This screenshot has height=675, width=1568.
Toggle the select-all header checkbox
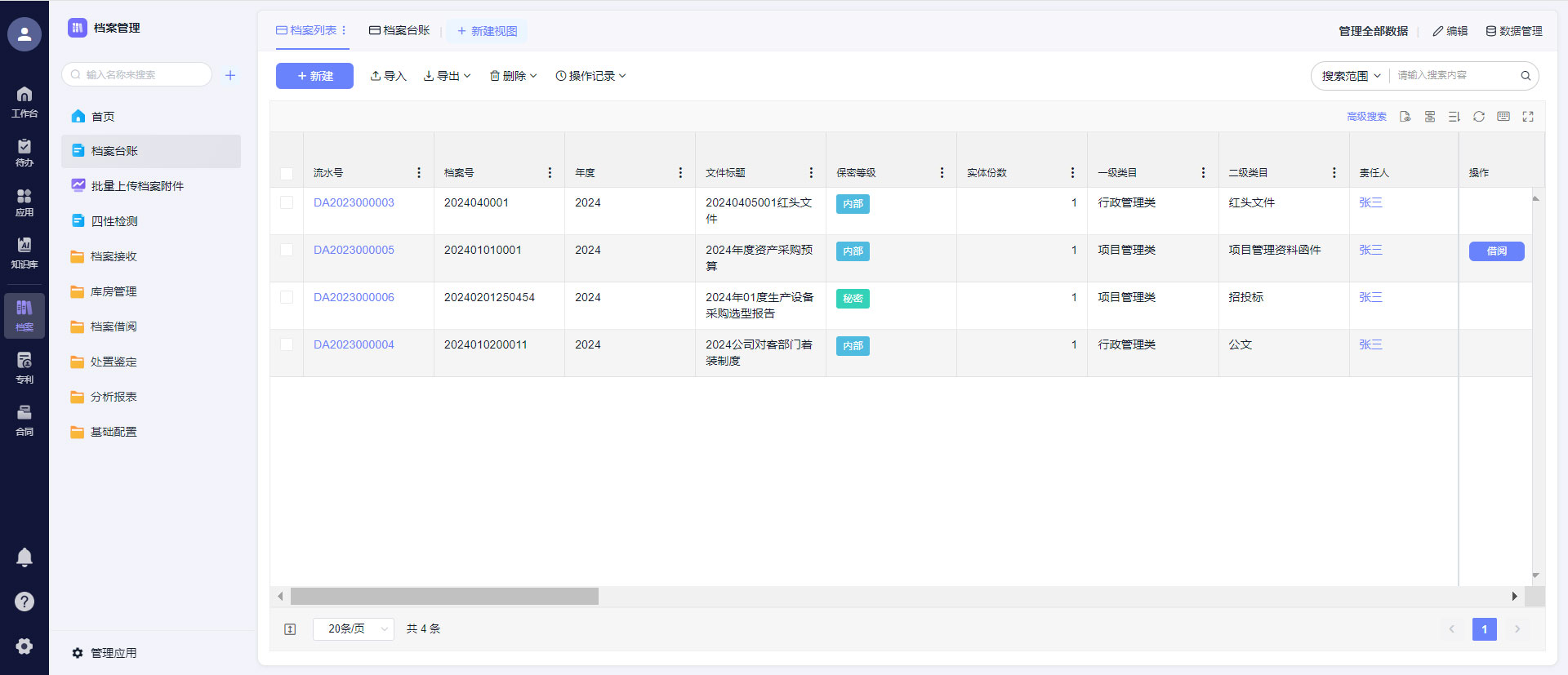(x=287, y=173)
